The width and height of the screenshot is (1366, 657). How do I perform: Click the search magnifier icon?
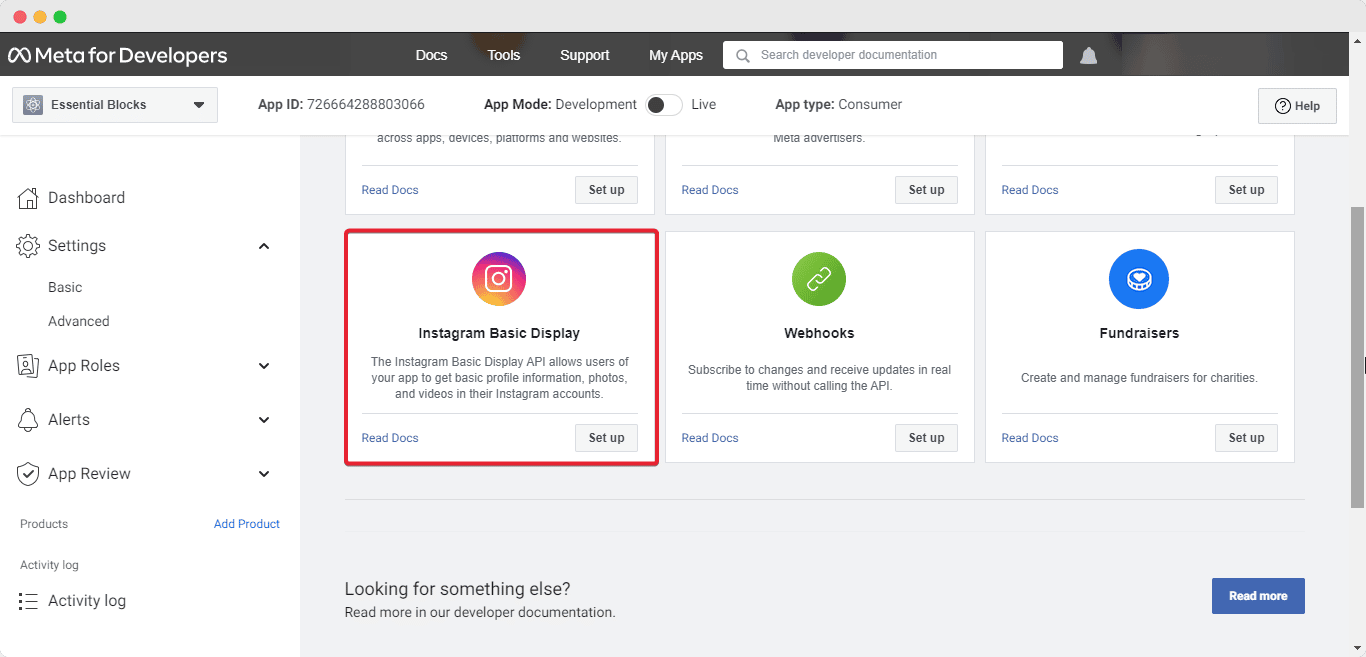(x=742, y=55)
